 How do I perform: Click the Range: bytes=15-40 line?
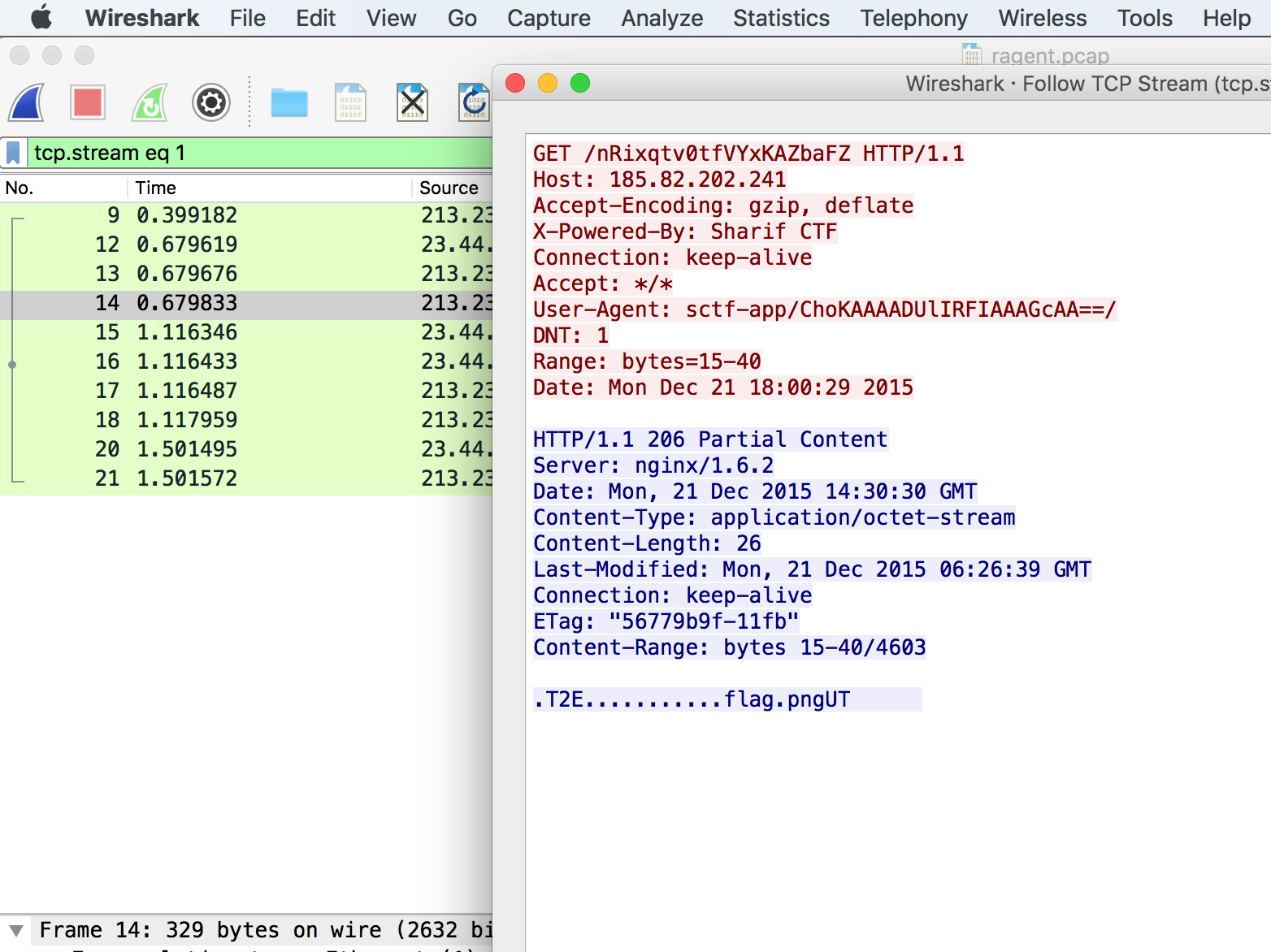pyautogui.click(x=647, y=361)
